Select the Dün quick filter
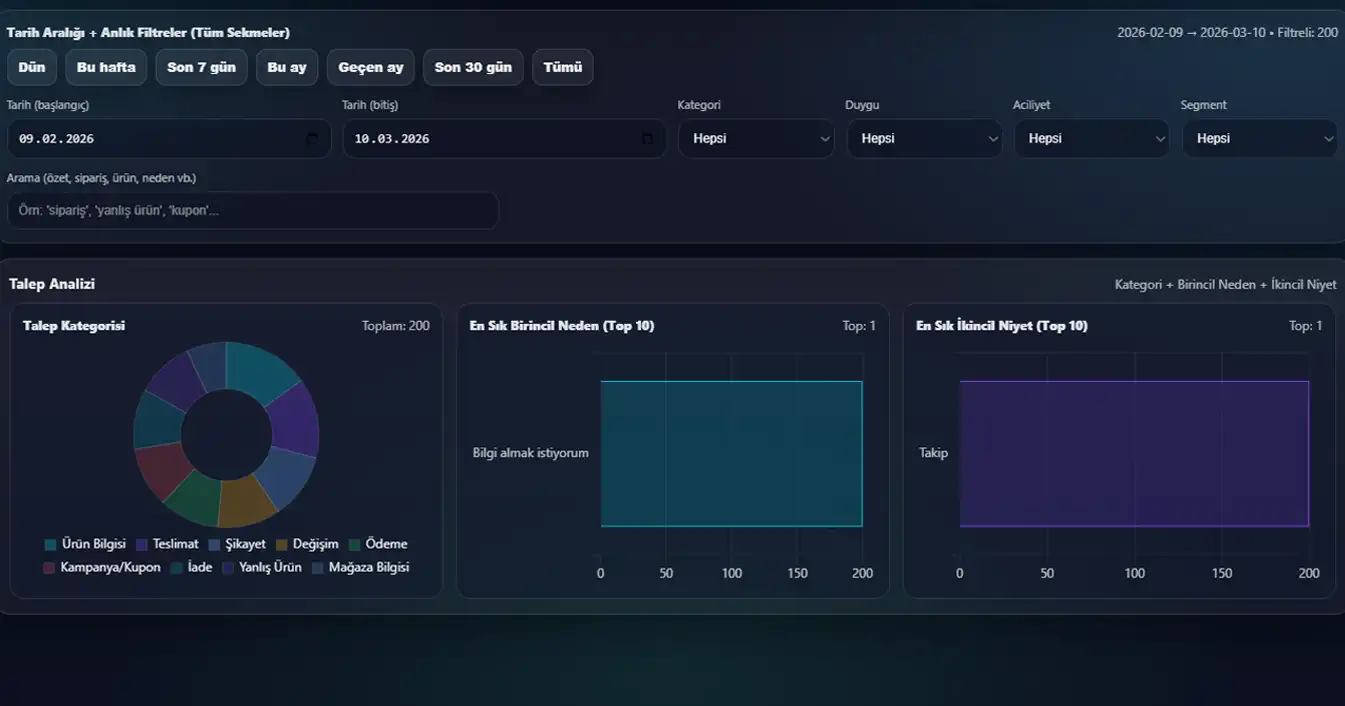1345x706 pixels. tap(32, 67)
